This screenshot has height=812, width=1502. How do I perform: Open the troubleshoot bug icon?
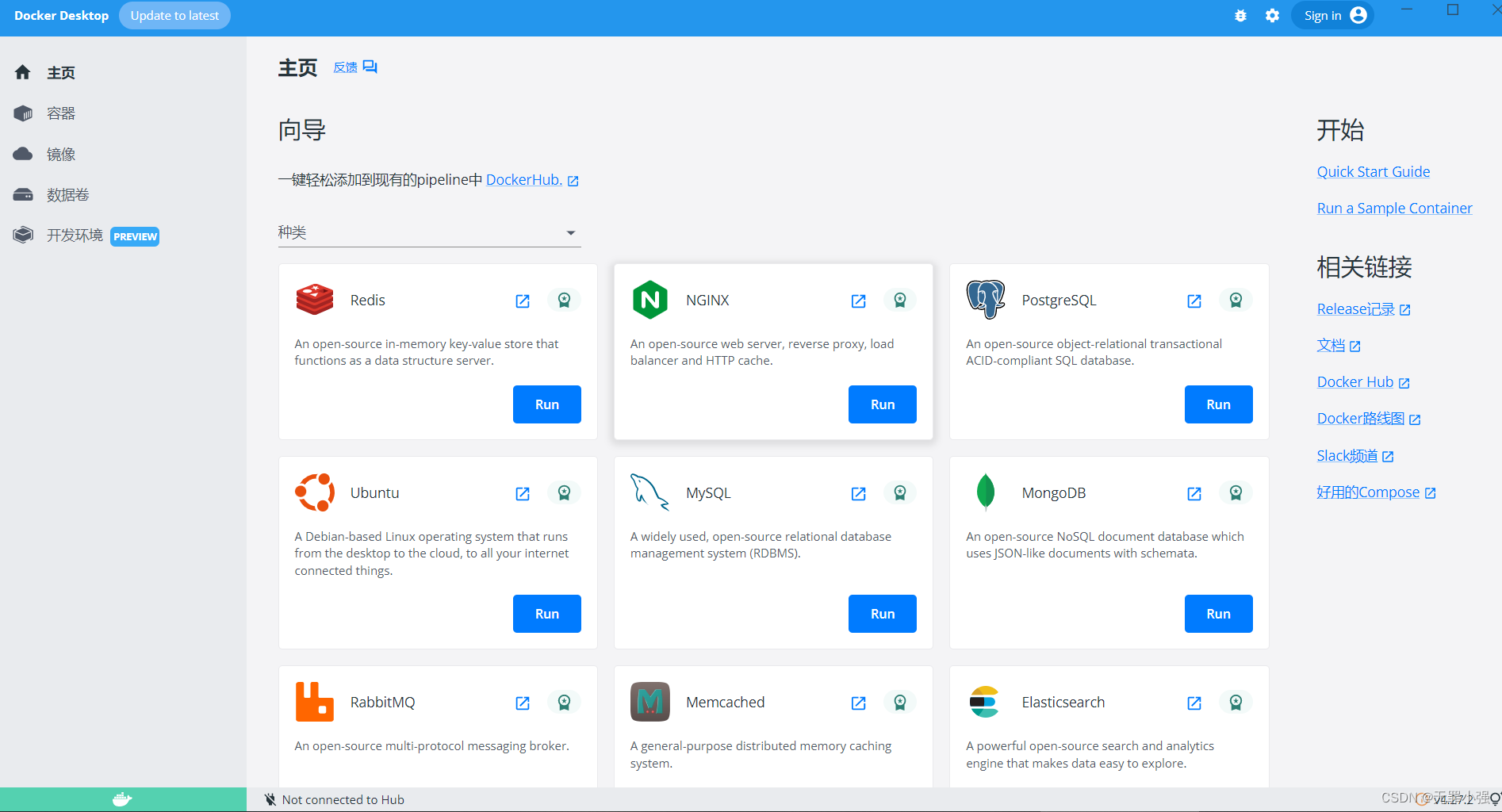[1240, 16]
